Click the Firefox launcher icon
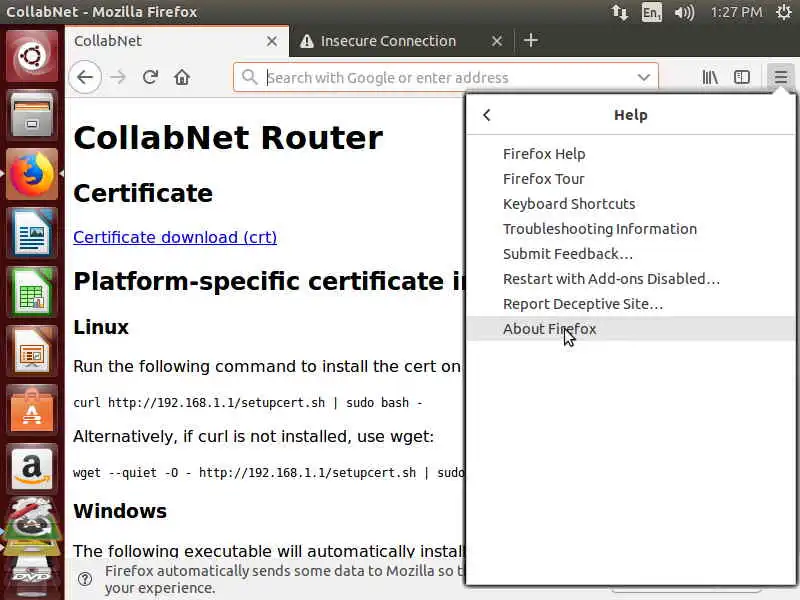 tap(32, 174)
